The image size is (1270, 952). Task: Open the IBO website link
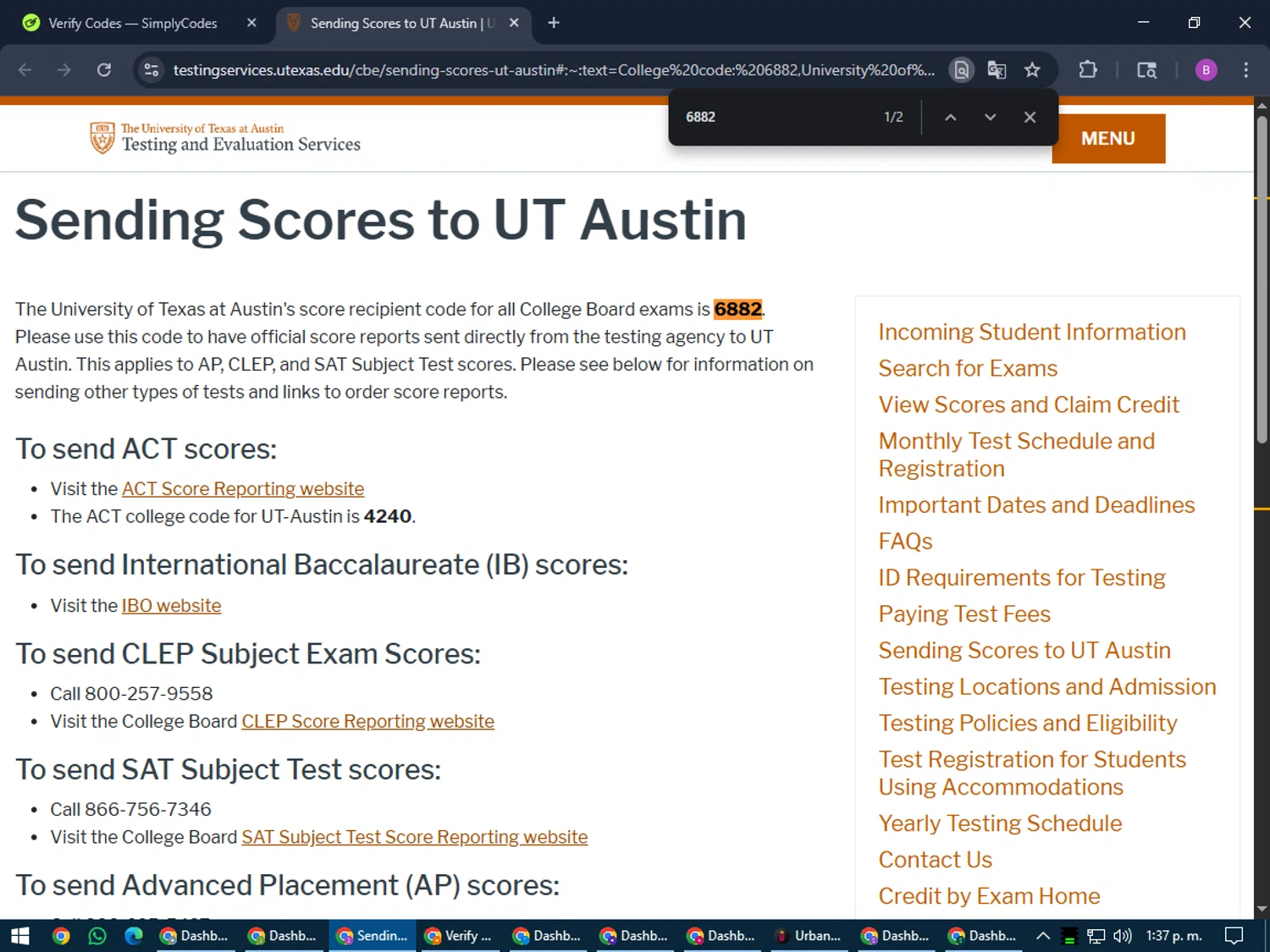pyautogui.click(x=171, y=605)
